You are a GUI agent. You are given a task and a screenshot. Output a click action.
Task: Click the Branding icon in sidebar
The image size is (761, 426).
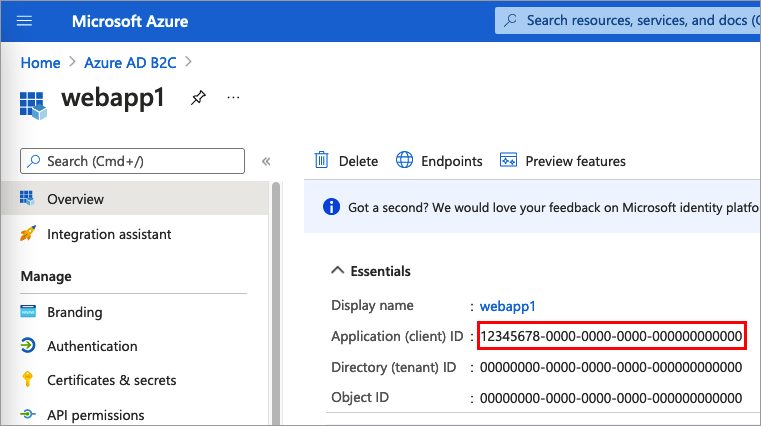[28, 312]
